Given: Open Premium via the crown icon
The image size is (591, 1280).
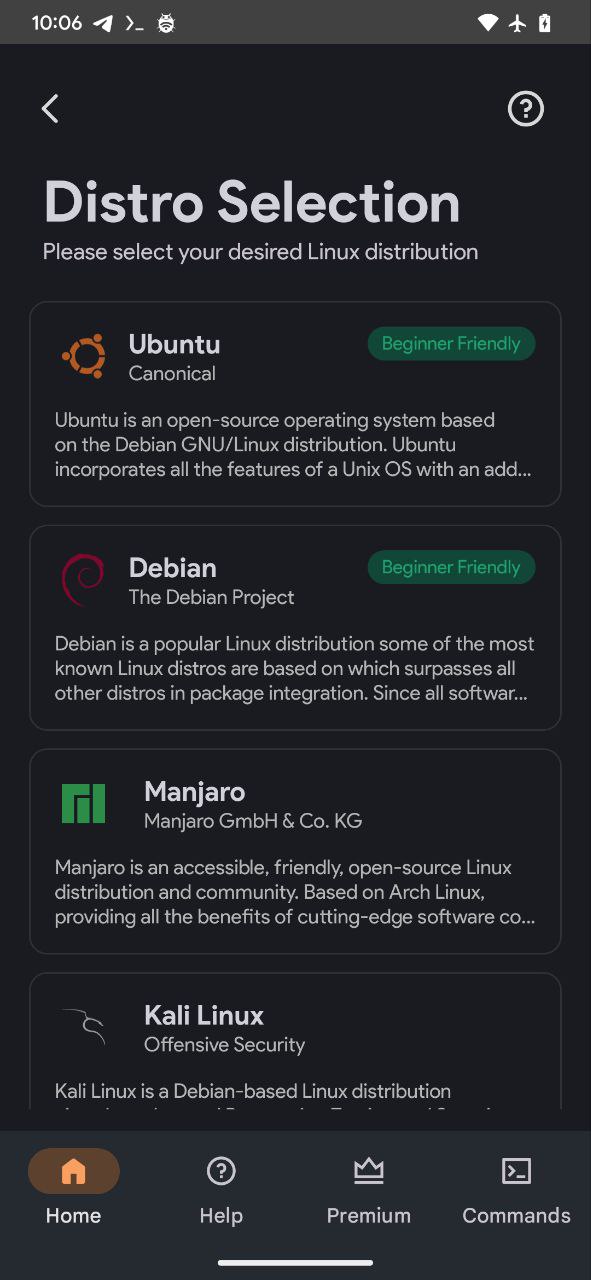Looking at the screenshot, I should pos(368,1170).
